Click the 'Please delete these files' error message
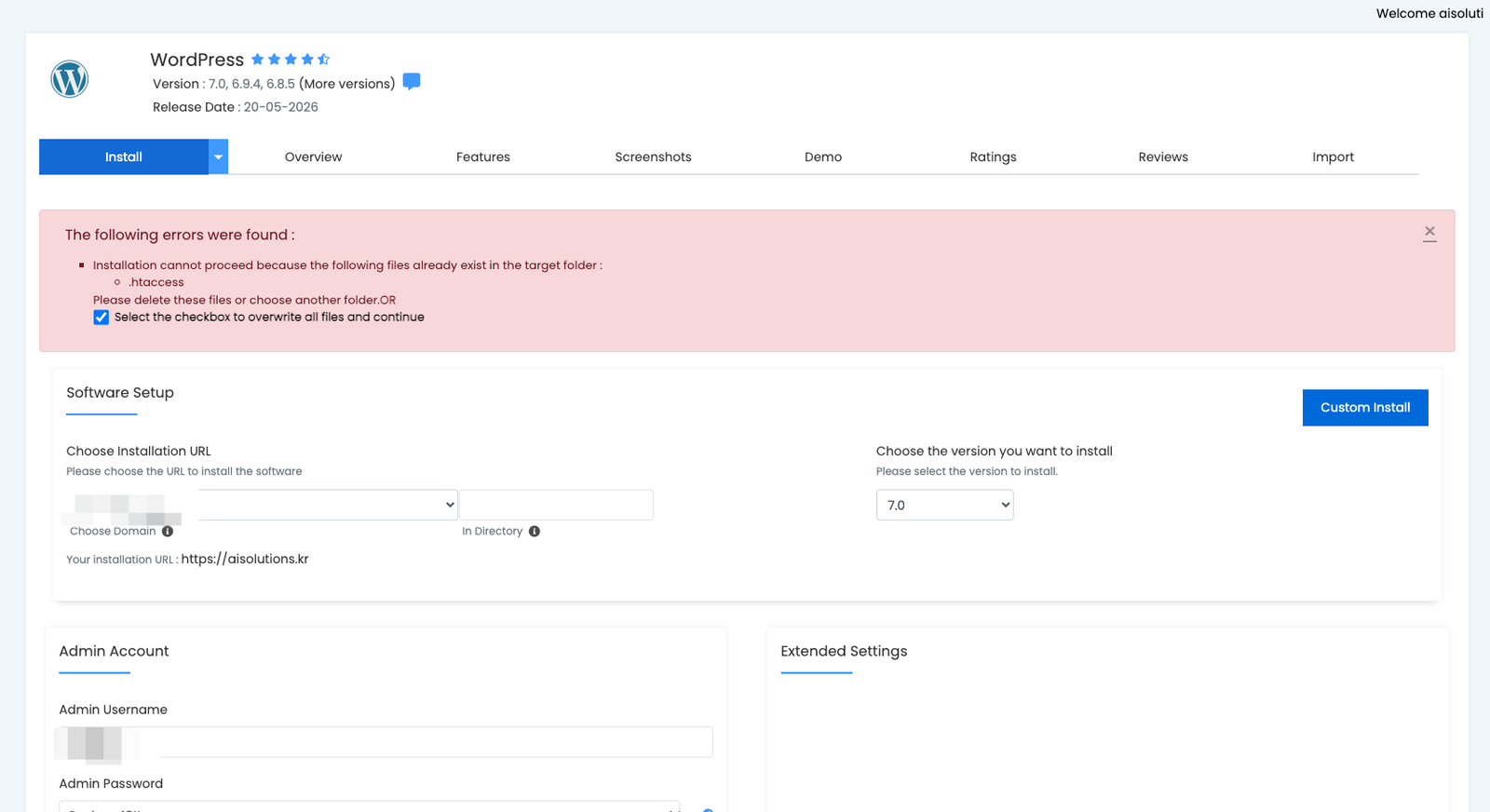1490x812 pixels. (244, 300)
